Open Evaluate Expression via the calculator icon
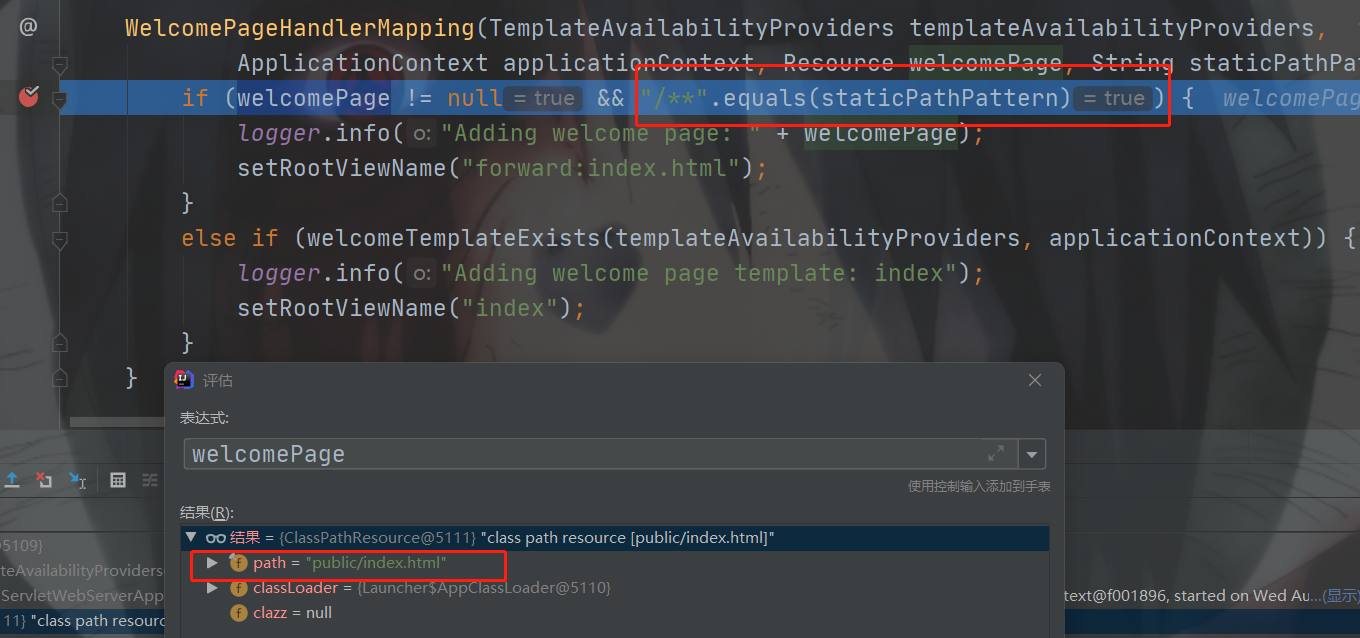The image size is (1360, 638). (118, 481)
